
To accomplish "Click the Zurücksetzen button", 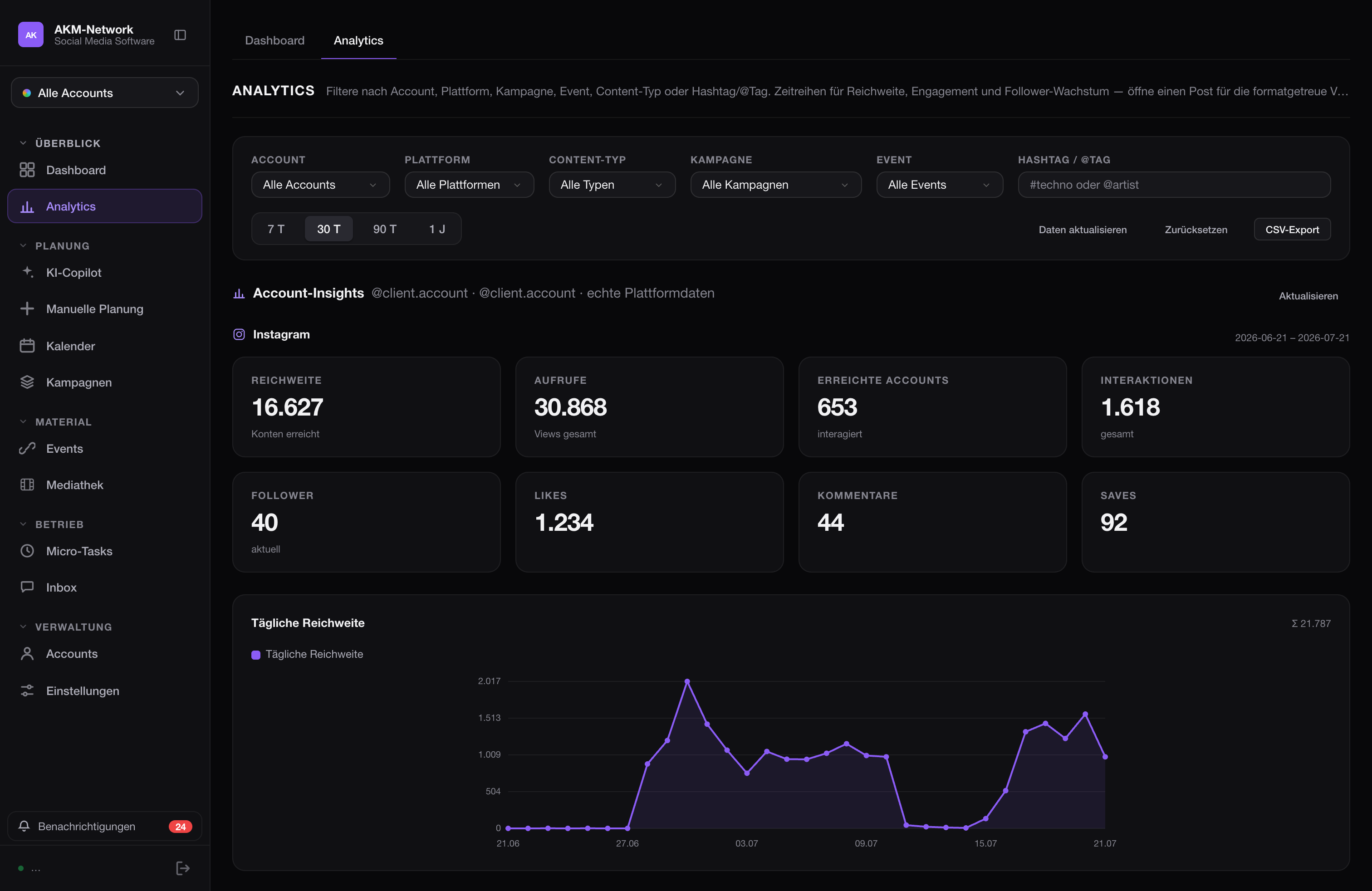I will pyautogui.click(x=1196, y=230).
